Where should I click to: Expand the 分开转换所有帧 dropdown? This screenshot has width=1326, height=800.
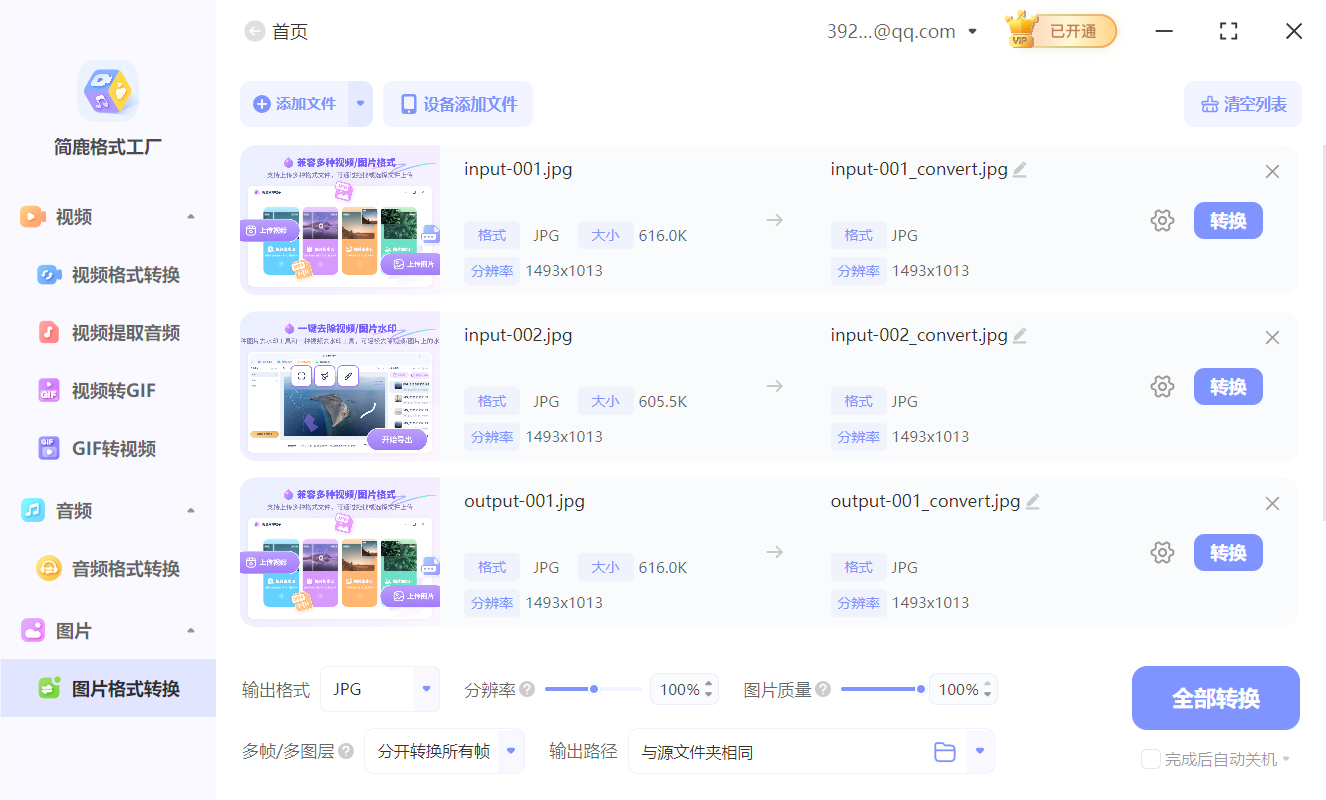[x=444, y=751]
